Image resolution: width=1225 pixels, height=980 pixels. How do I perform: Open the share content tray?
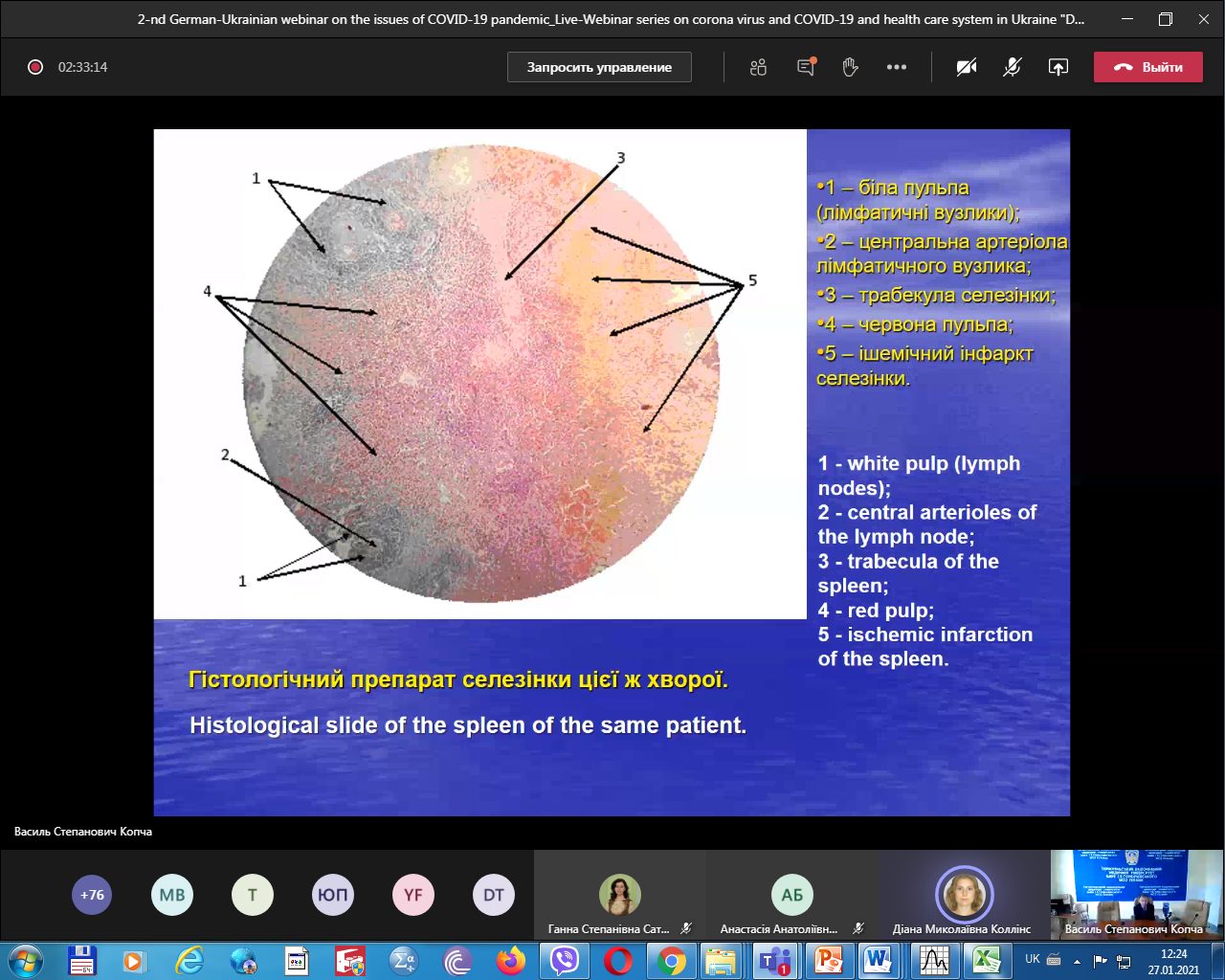pos(1058,67)
